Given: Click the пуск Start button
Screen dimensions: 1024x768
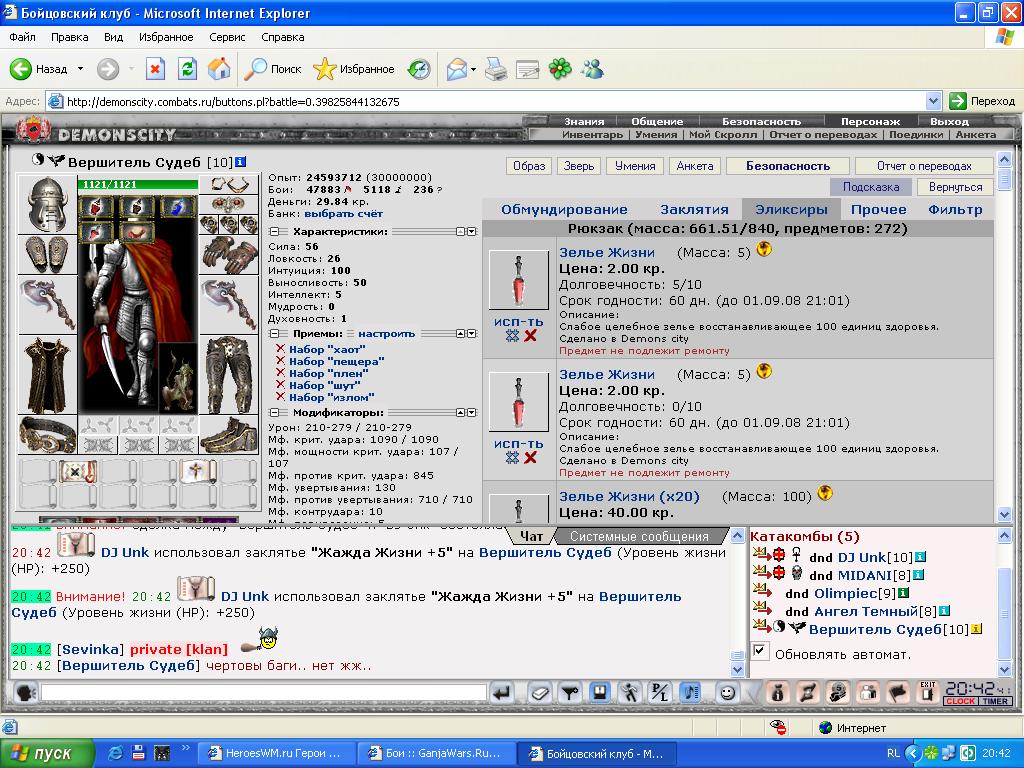Looking at the screenshot, I should tap(47, 754).
